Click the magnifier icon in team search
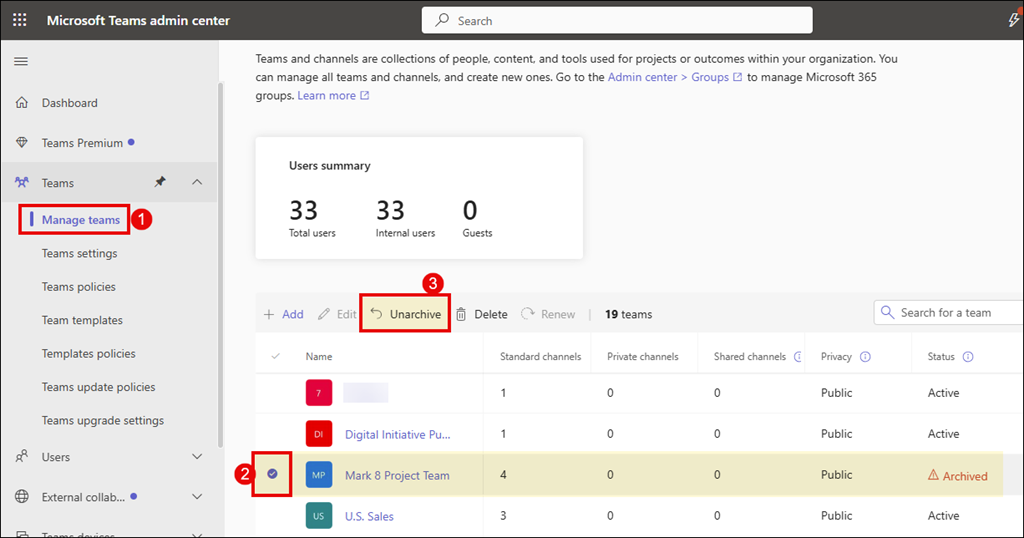 pyautogui.click(x=887, y=312)
